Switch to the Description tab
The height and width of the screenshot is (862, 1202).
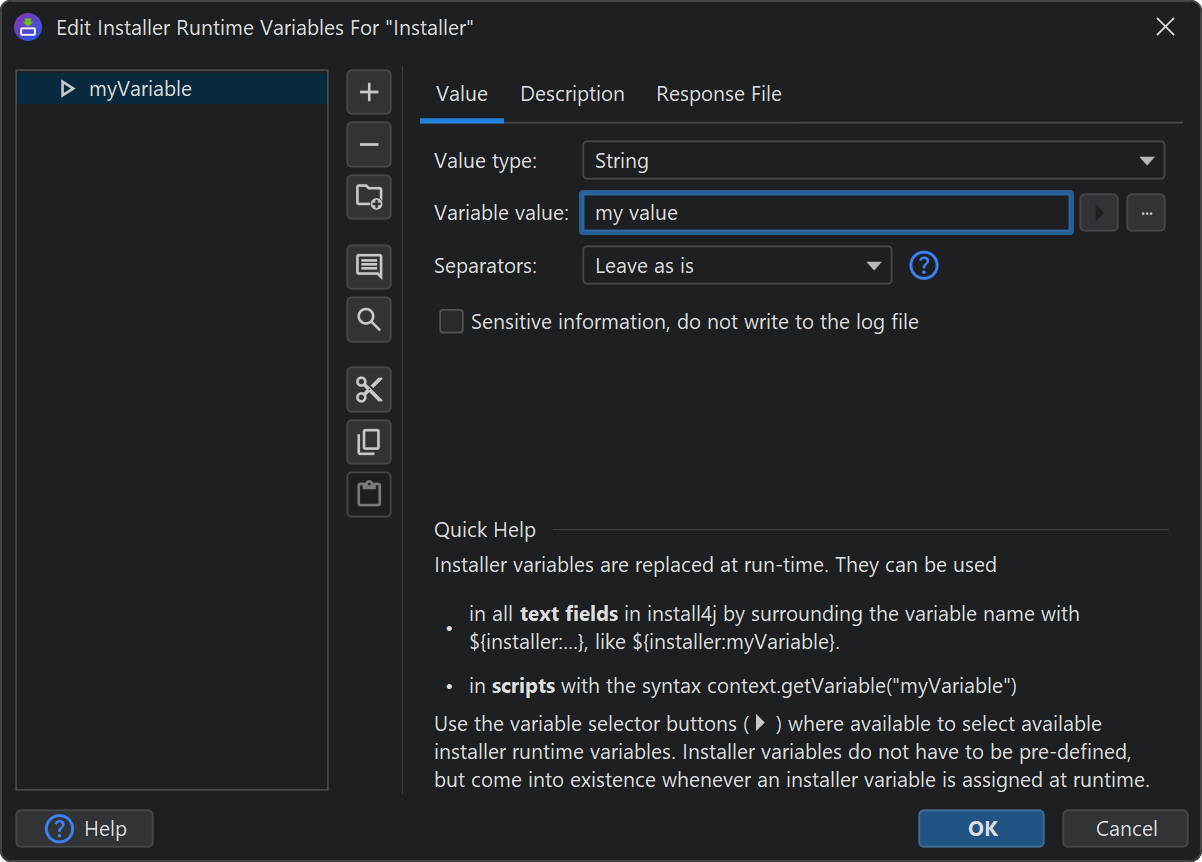tap(572, 94)
